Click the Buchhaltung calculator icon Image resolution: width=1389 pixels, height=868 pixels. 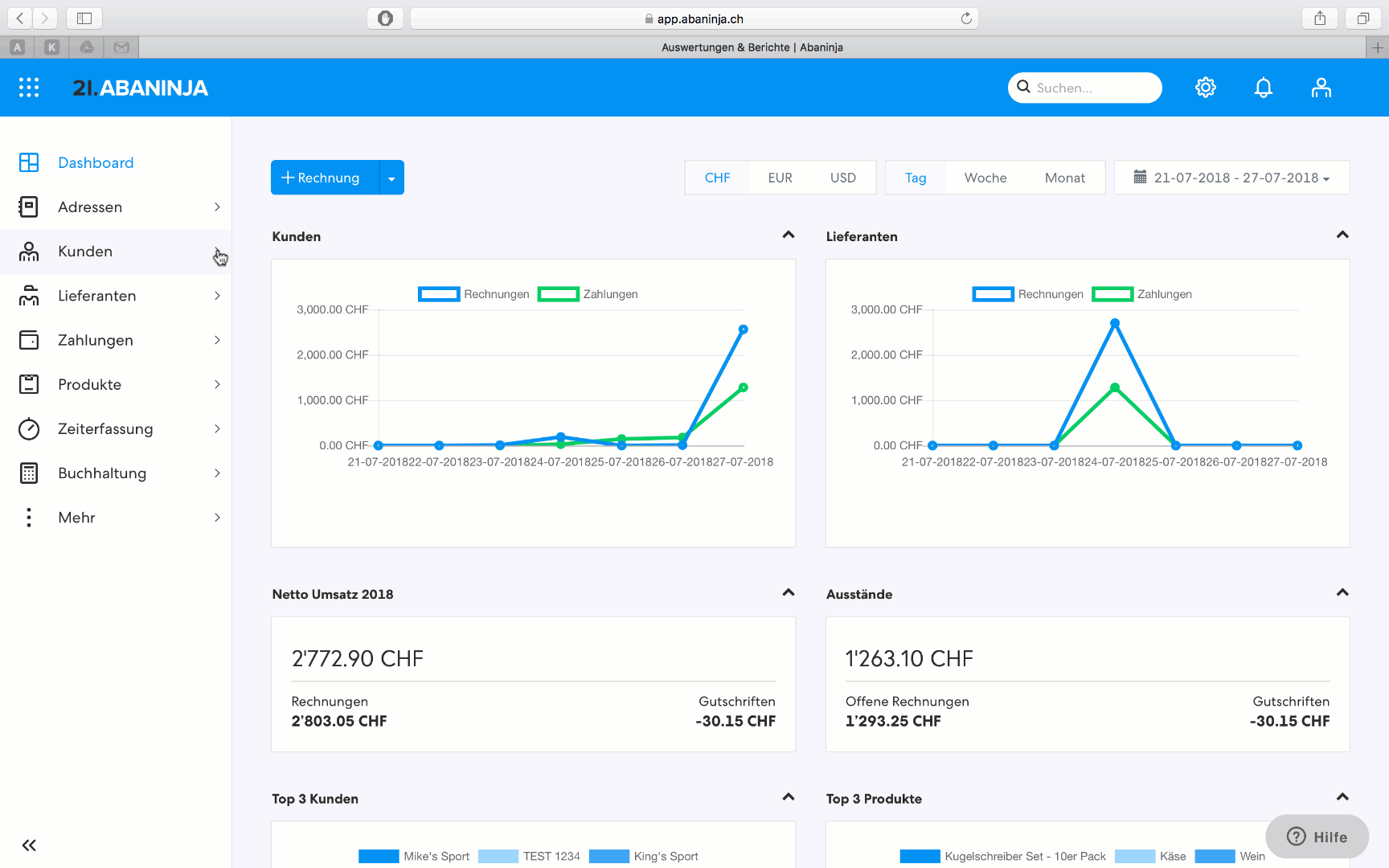click(29, 473)
